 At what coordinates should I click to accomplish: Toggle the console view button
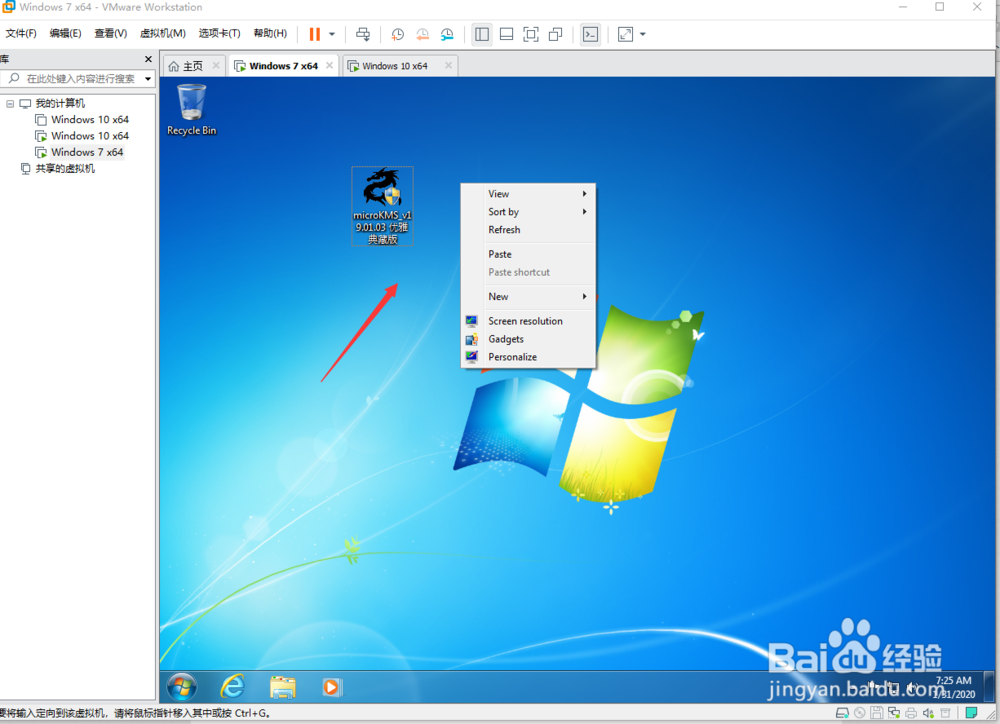tap(591, 34)
